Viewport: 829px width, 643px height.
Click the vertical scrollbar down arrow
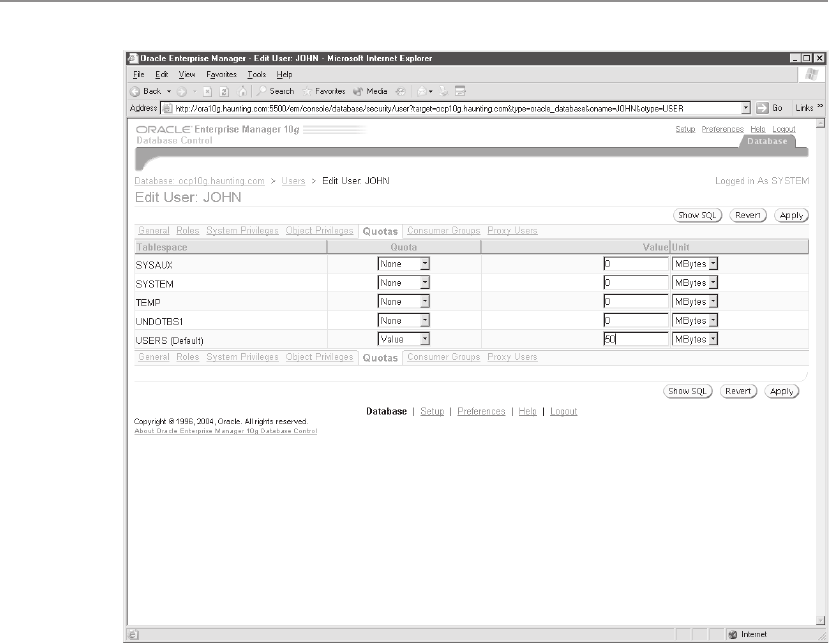click(820, 620)
